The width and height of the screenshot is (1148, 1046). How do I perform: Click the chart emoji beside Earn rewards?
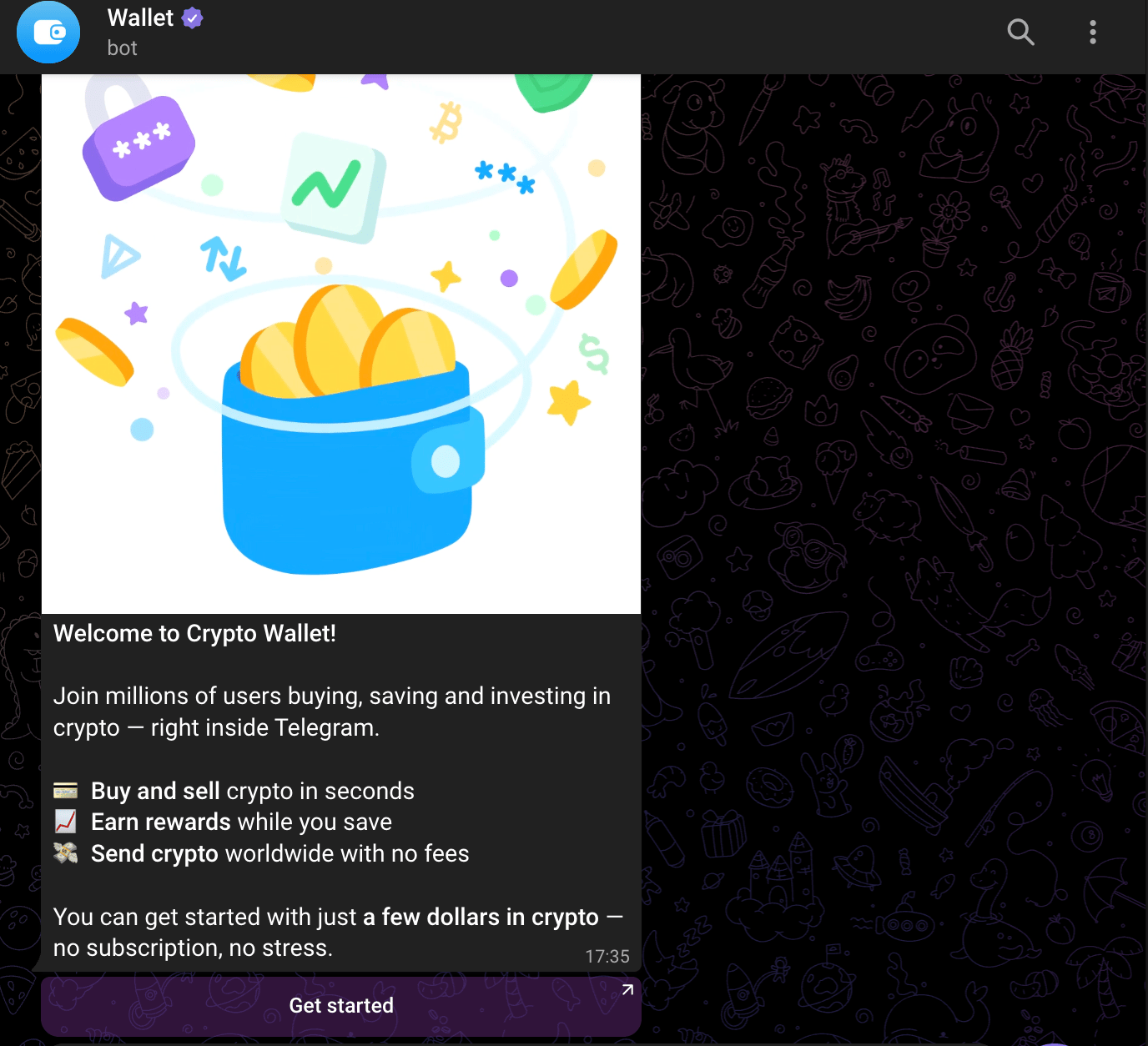coord(66,822)
